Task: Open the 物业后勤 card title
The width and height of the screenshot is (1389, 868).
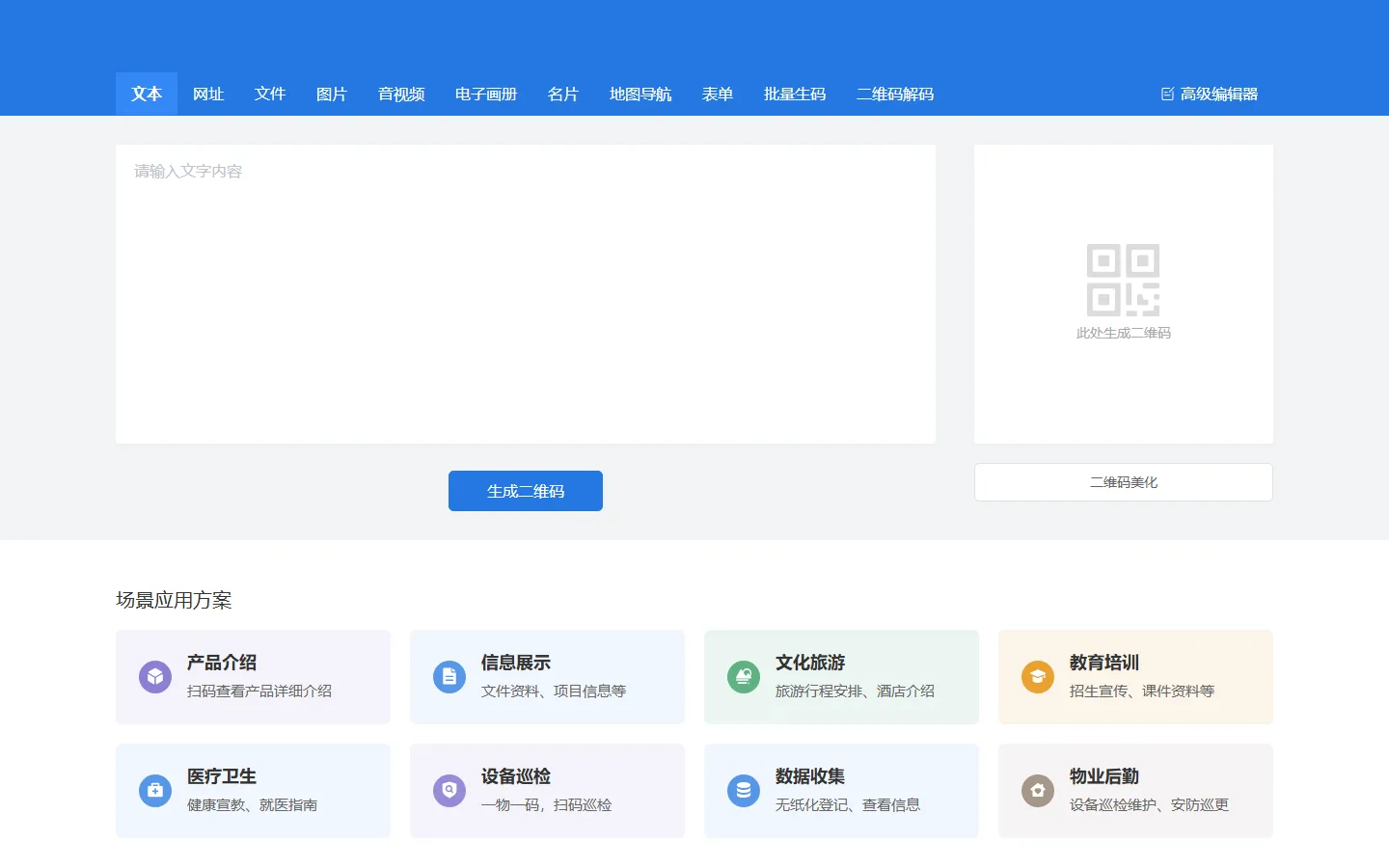Action: point(1104,776)
